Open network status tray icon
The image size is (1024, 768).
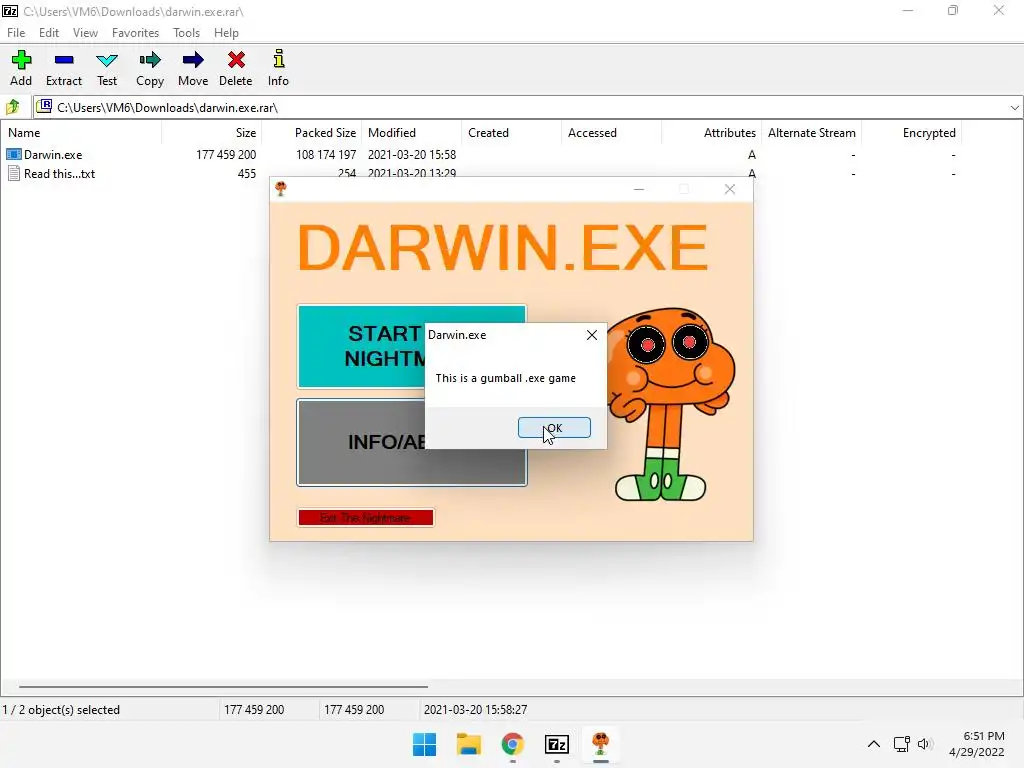click(901, 744)
